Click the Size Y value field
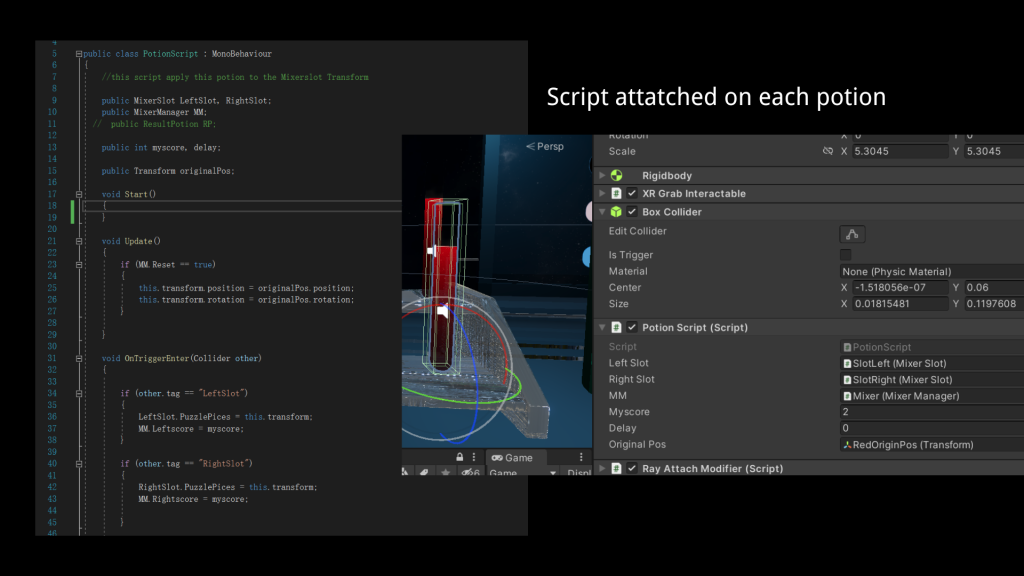 (994, 304)
